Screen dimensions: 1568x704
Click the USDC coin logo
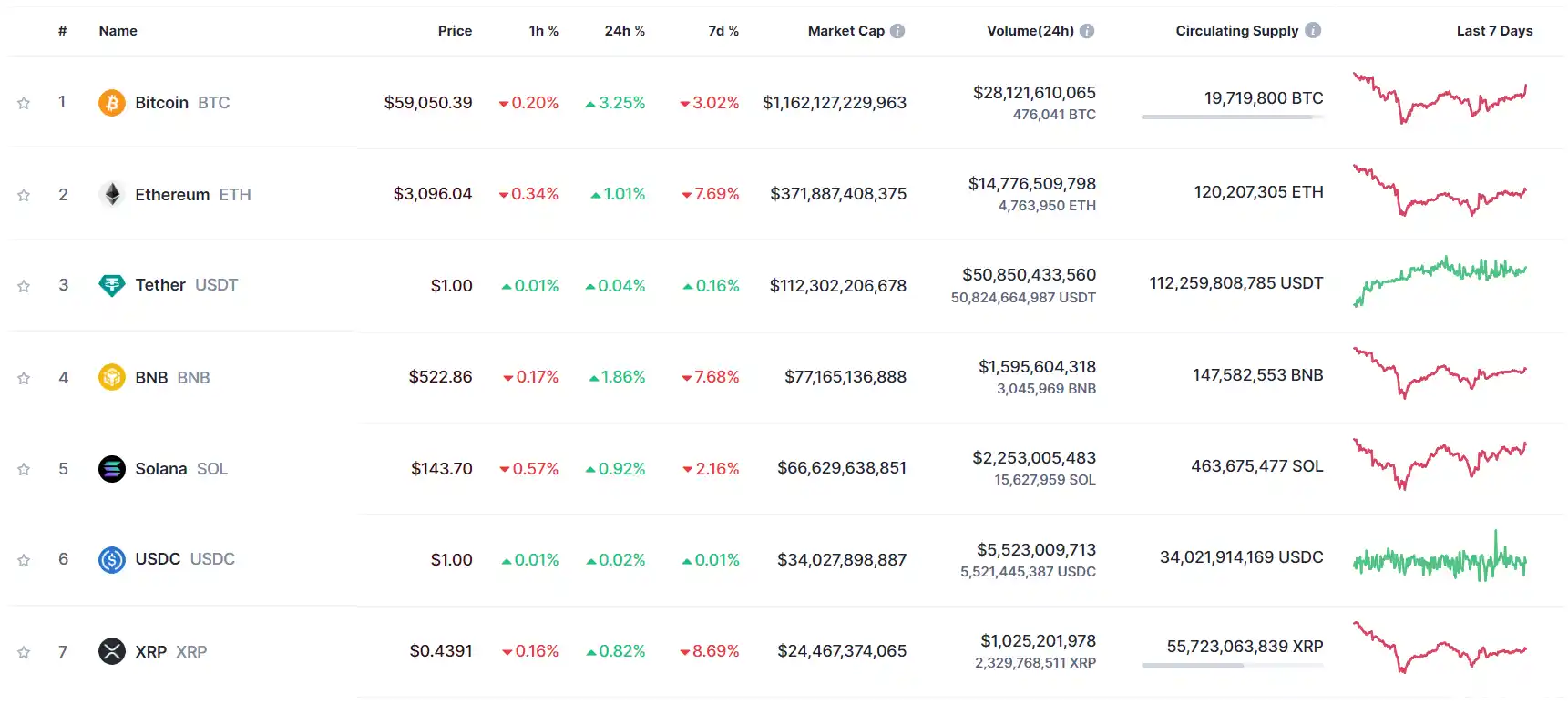point(111,559)
